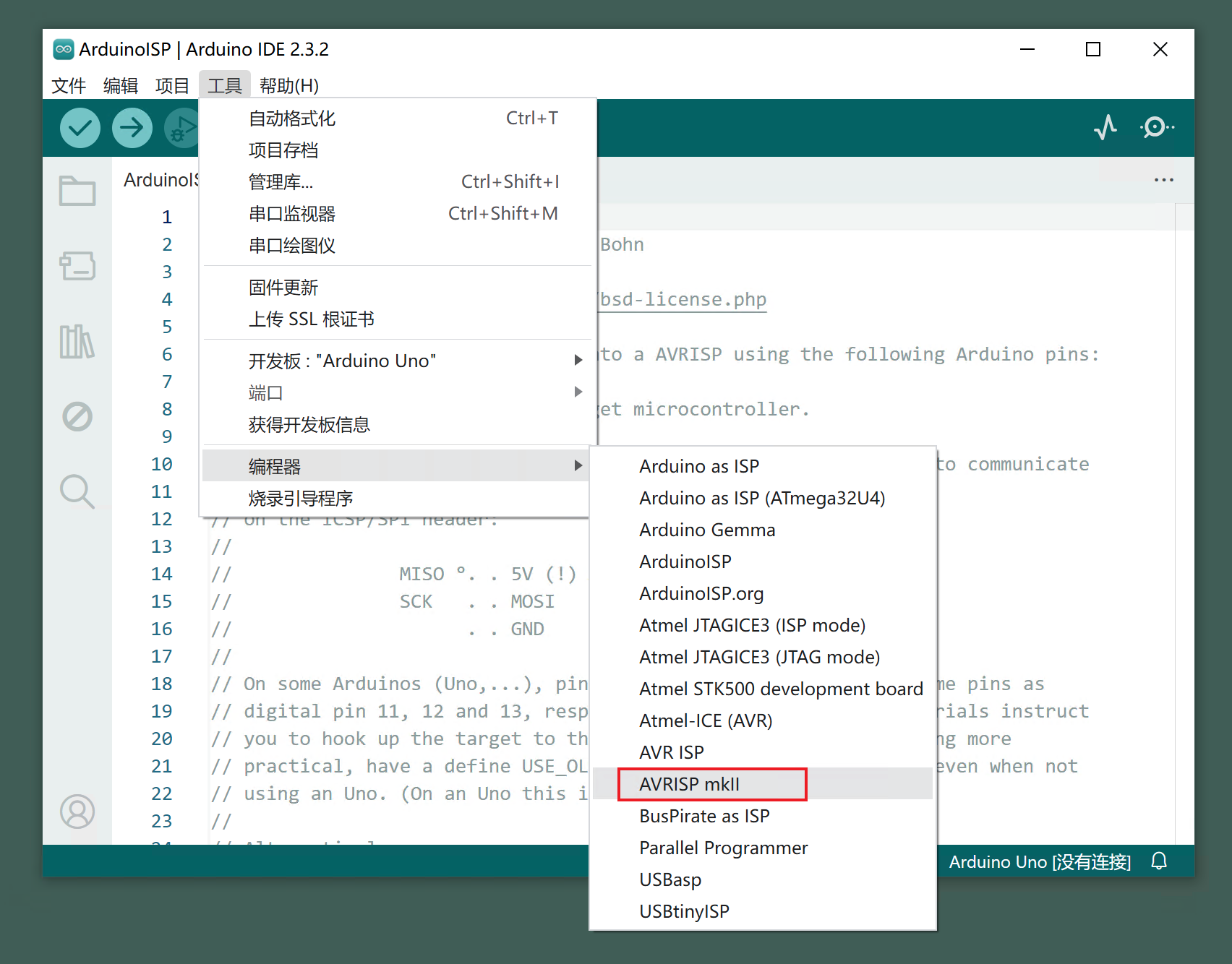Choose USBasp from the programmer list

(670, 879)
